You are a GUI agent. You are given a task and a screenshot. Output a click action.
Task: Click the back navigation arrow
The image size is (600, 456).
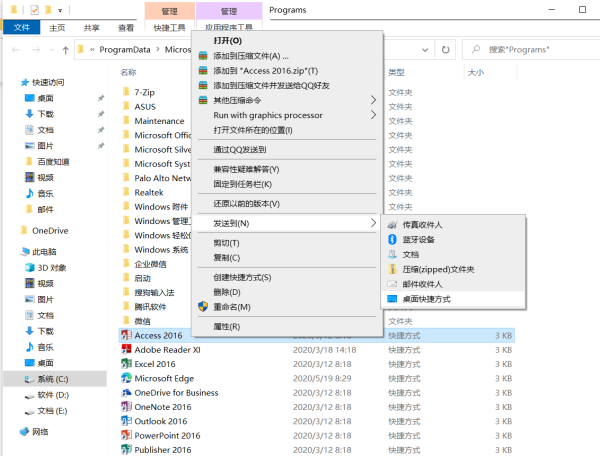coord(16,50)
